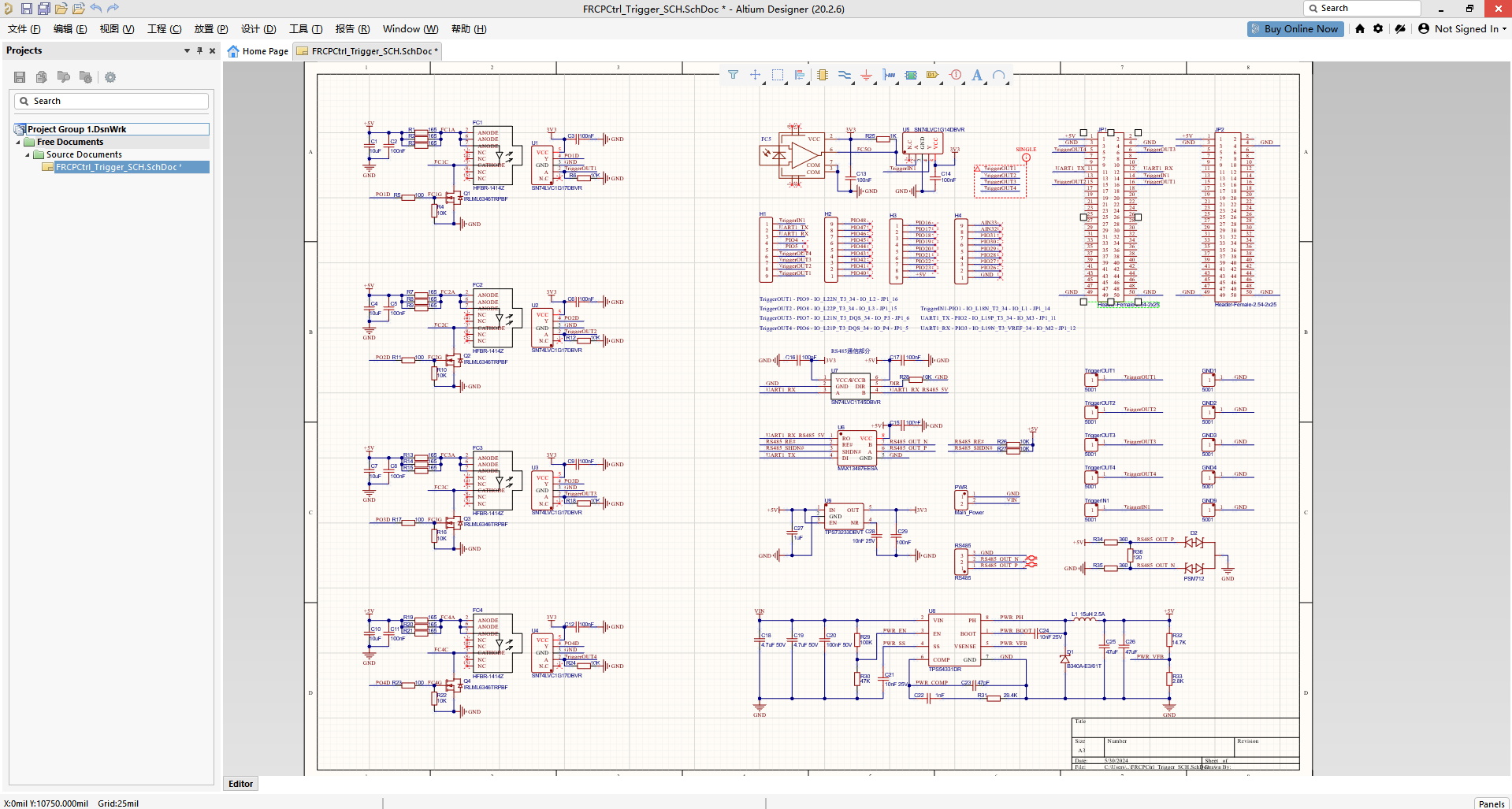Switch to the Home Page tab

click(x=258, y=51)
